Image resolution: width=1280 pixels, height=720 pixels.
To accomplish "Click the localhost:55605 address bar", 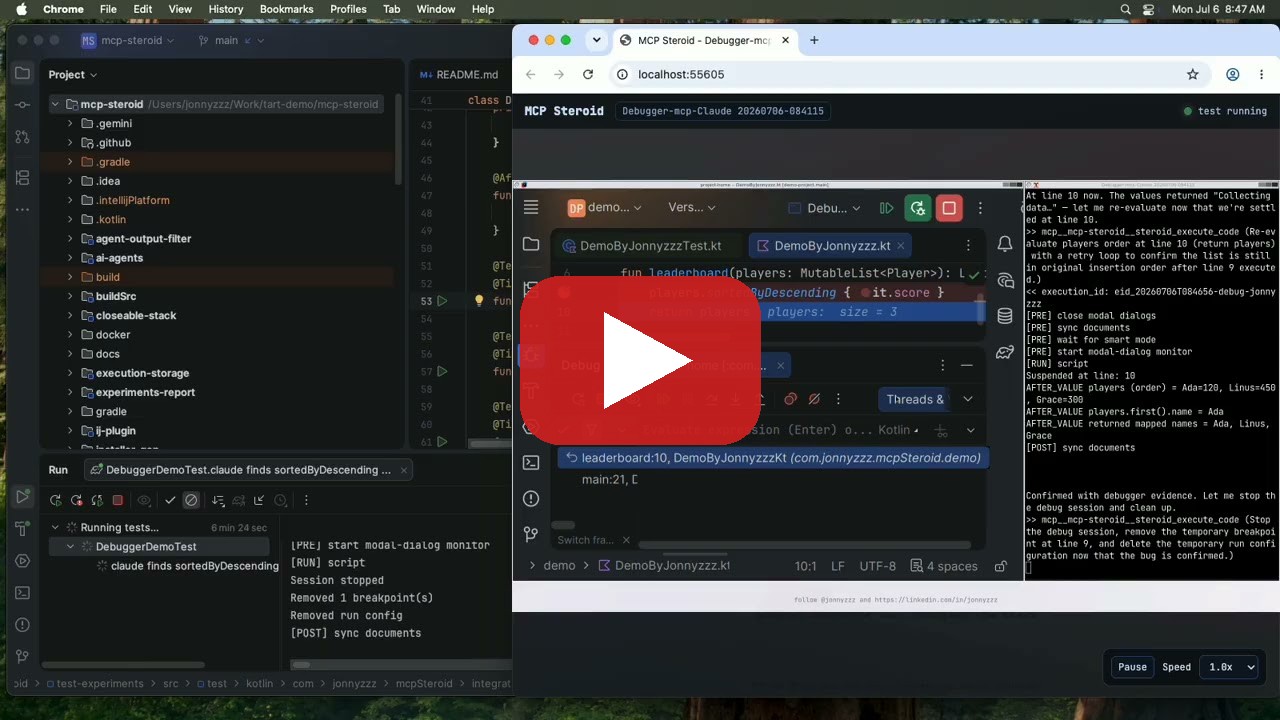I will [x=680, y=74].
